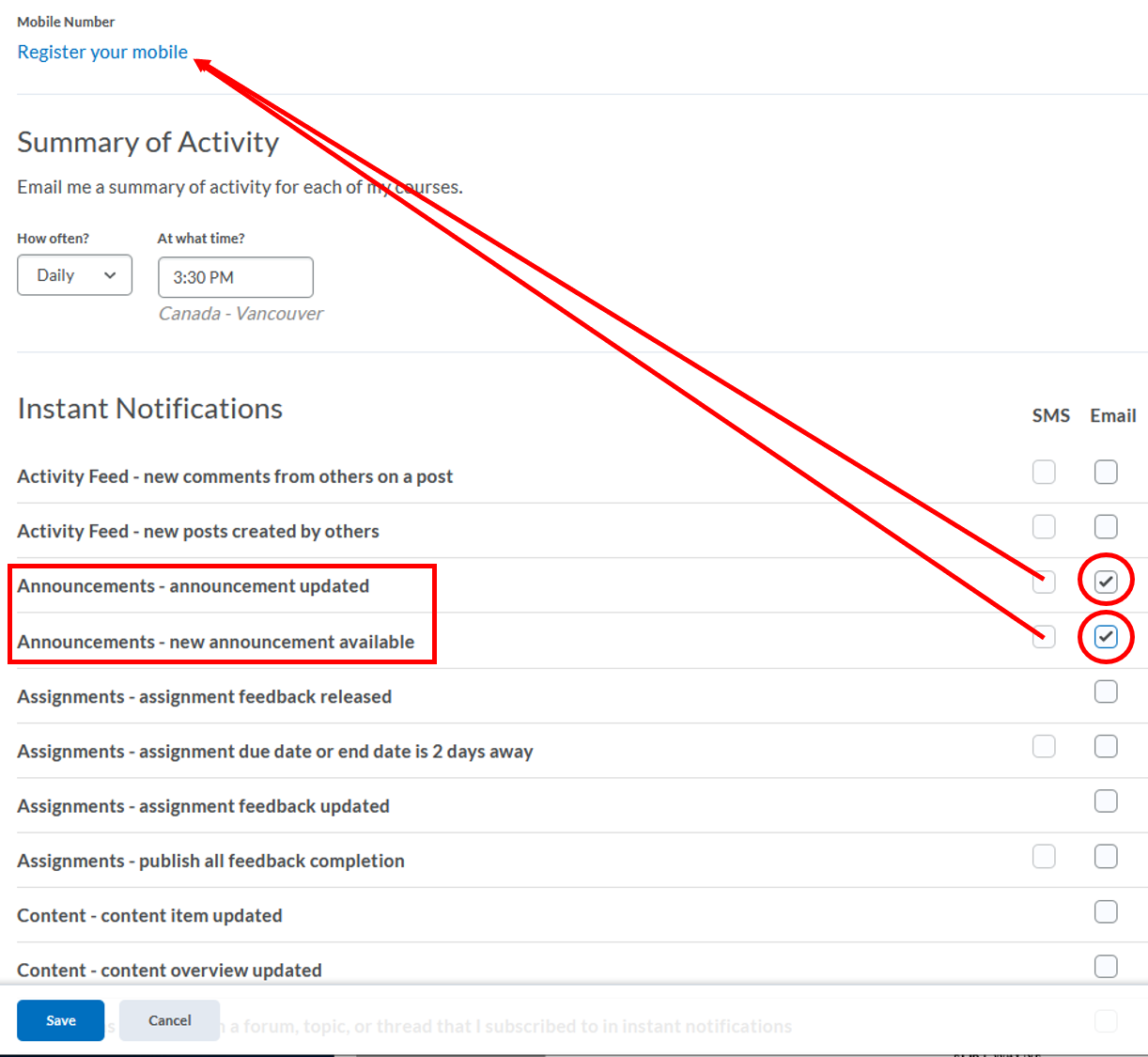
Task: Uncheck Email for announcement updated
Action: tap(1106, 581)
